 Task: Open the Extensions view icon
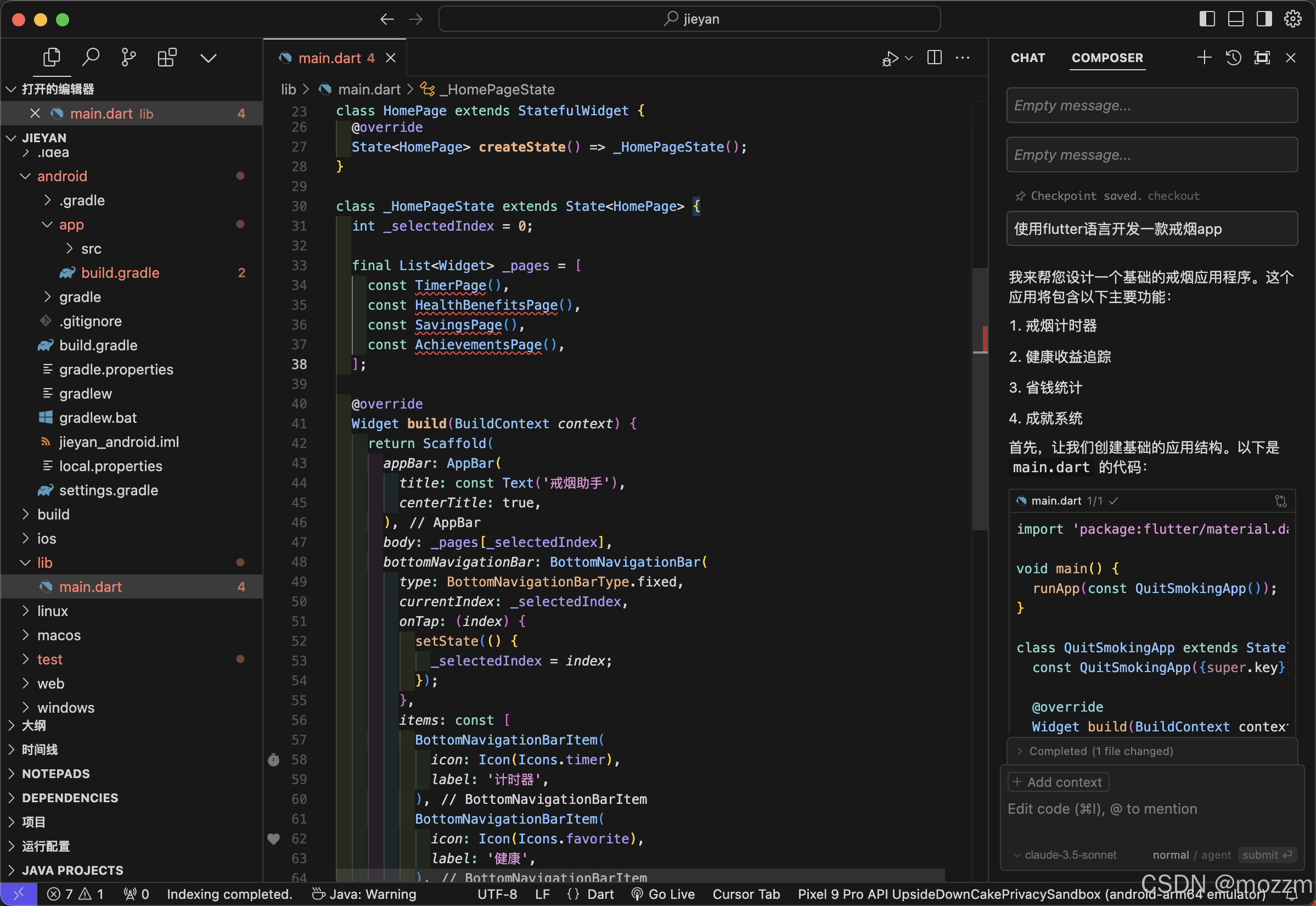pos(167,57)
